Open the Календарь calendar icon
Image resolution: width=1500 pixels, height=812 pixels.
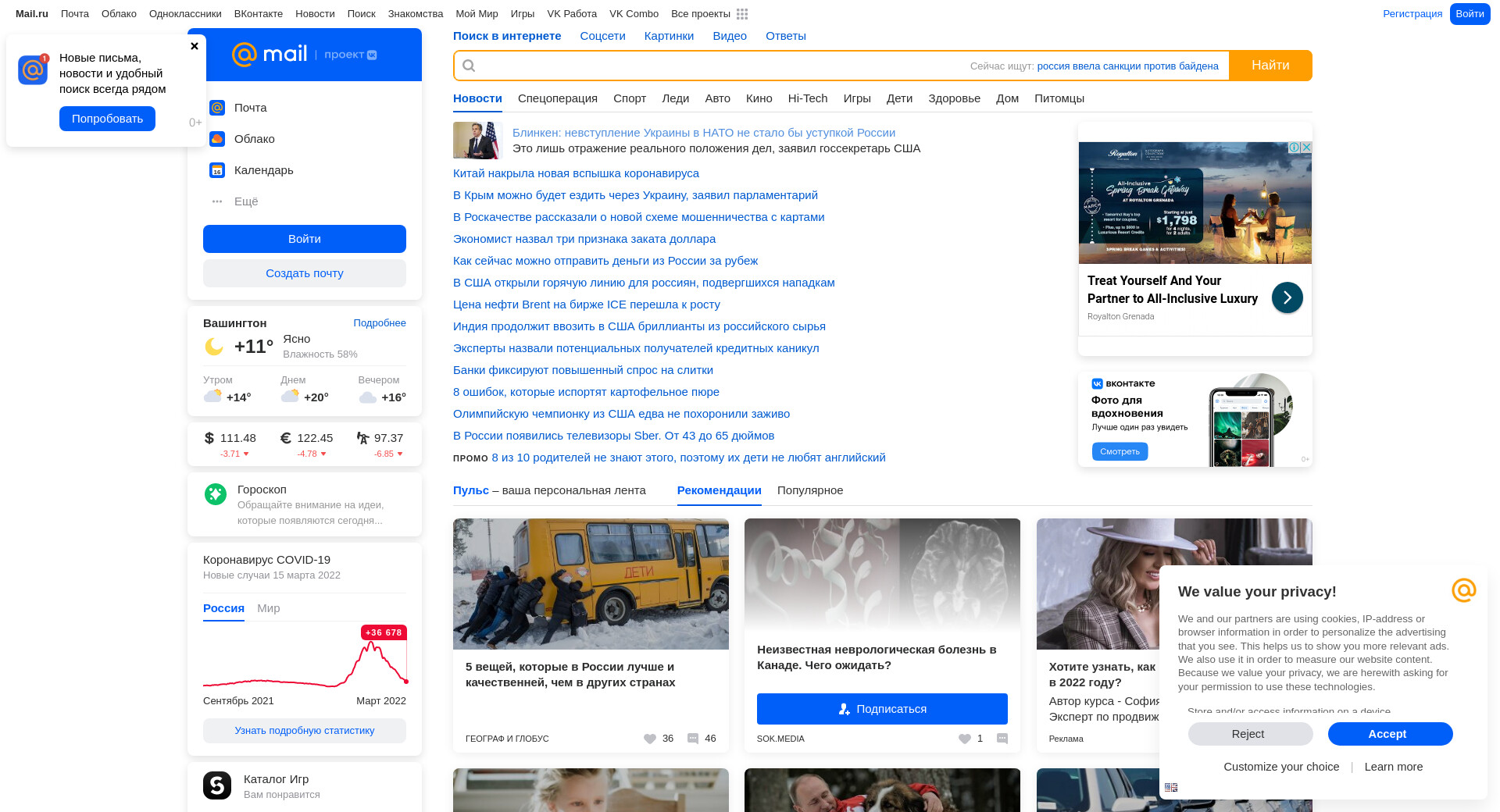pos(217,170)
